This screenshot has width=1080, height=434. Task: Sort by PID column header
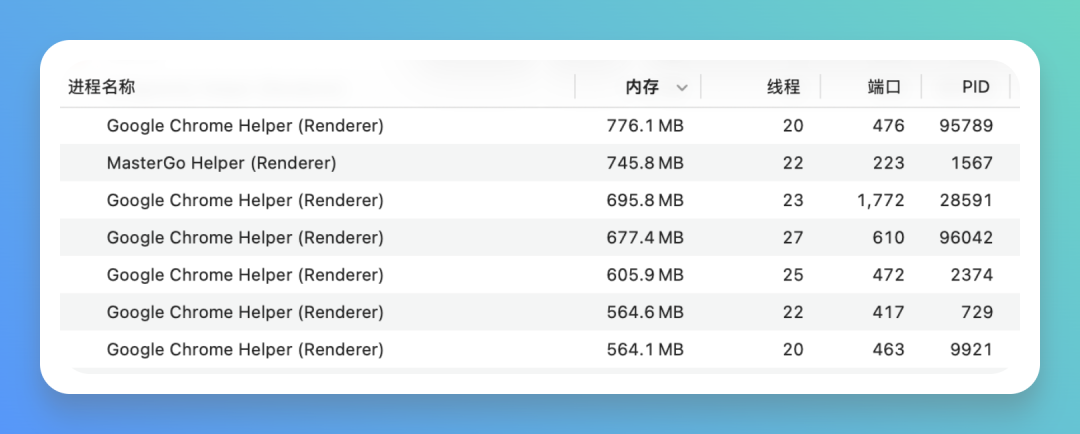pos(976,87)
